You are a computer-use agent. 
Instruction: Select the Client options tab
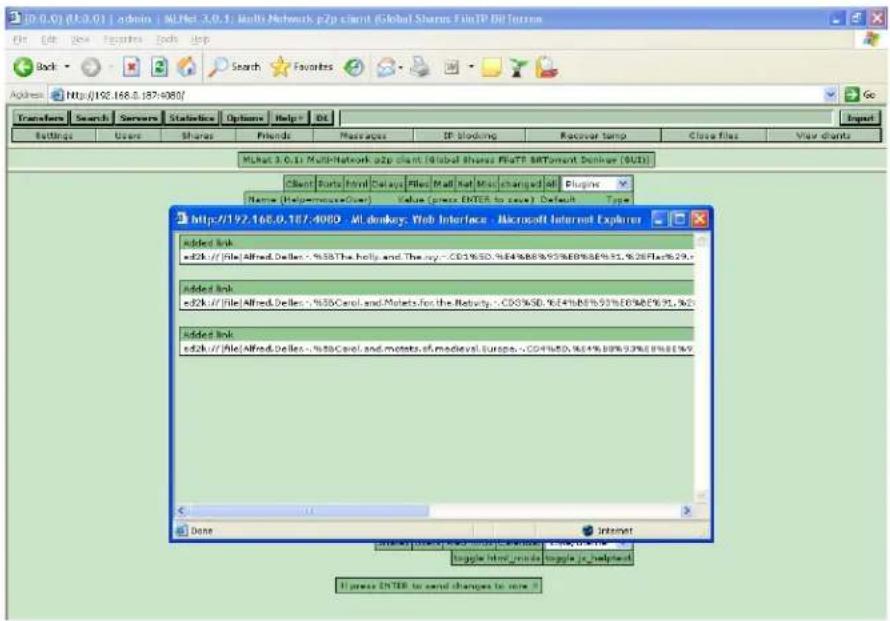(x=299, y=184)
